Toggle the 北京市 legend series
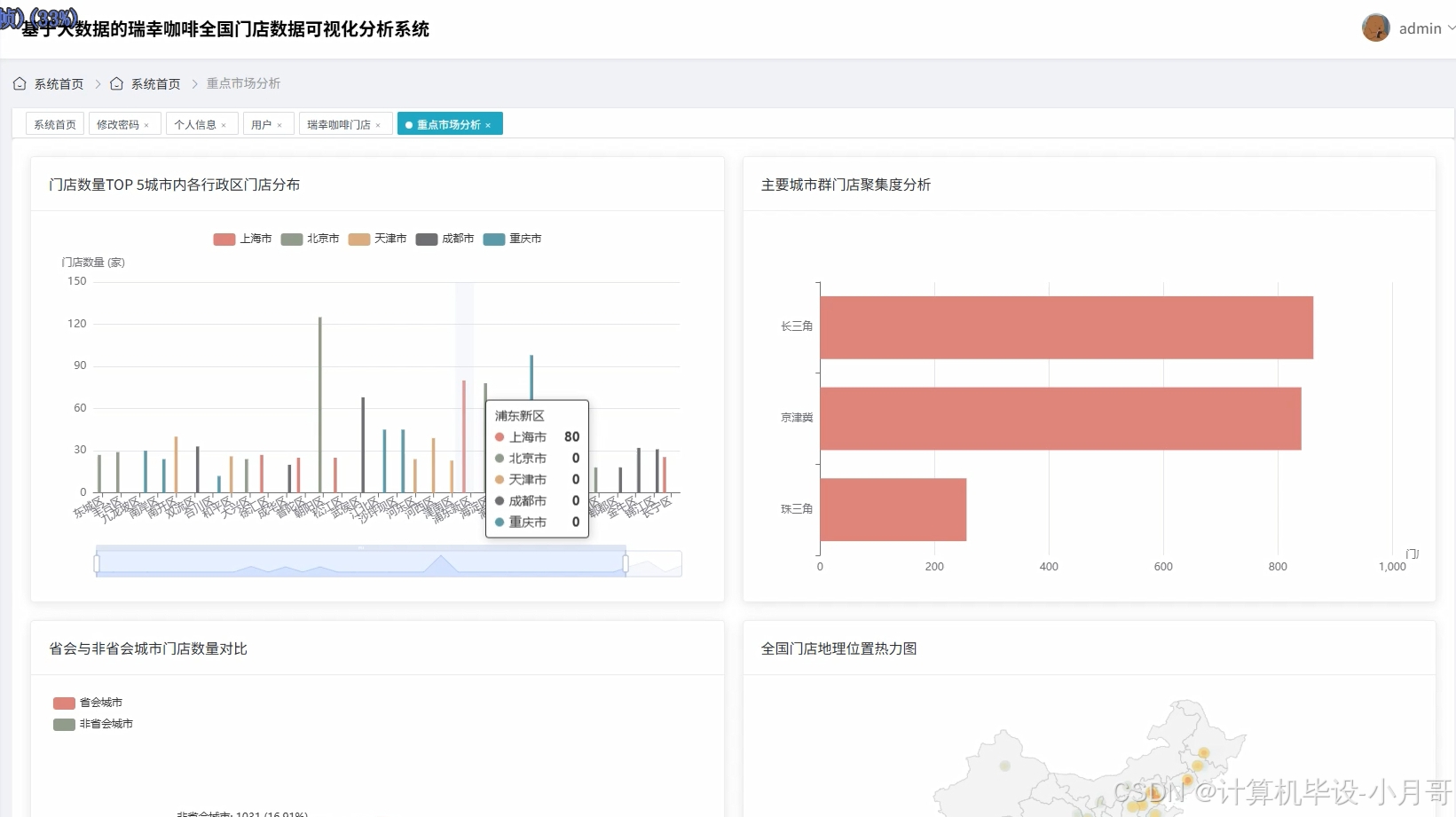This screenshot has height=817, width=1456. pos(310,239)
